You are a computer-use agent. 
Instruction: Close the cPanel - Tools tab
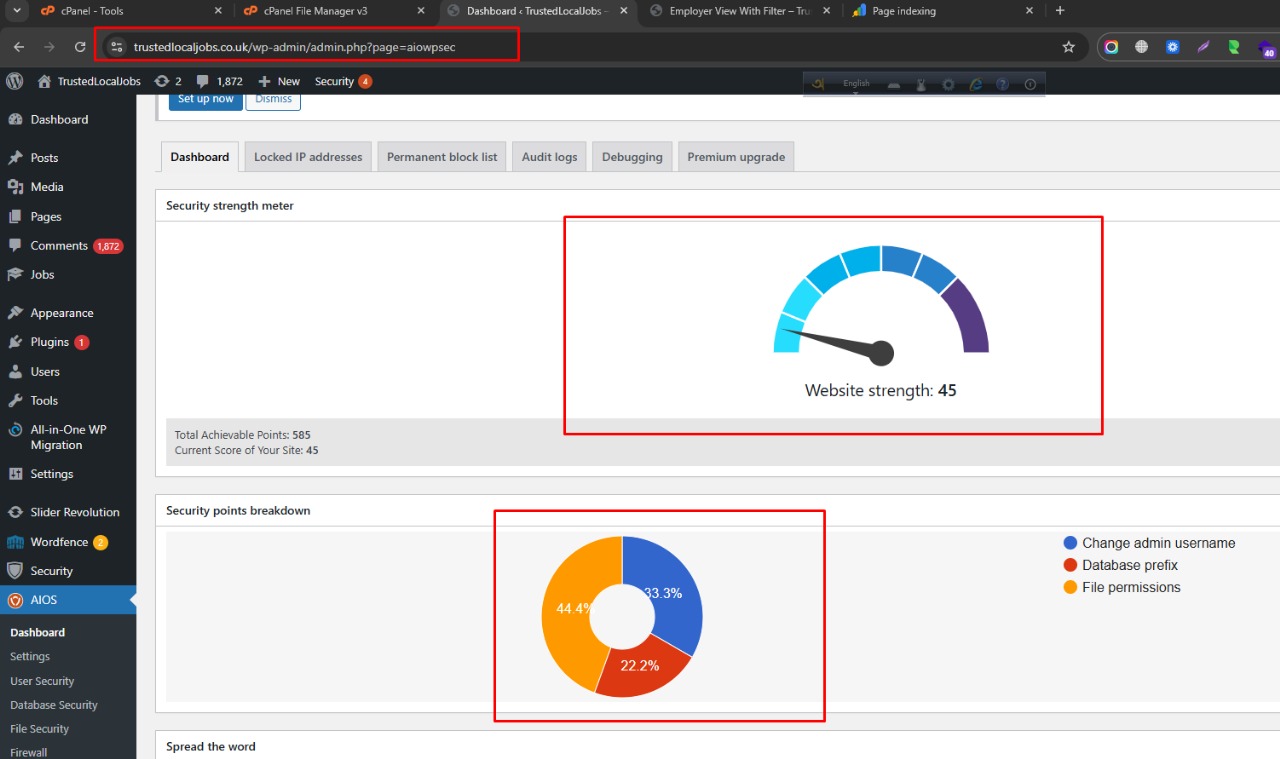(218, 11)
